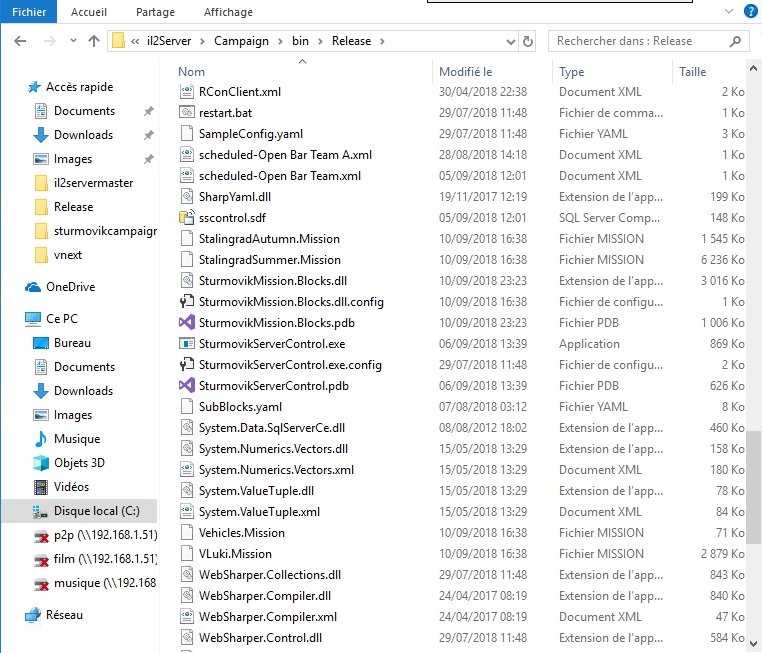Open OneDrive cloud icon in sidebar
Image resolution: width=762 pixels, height=653 pixels.
click(33, 287)
